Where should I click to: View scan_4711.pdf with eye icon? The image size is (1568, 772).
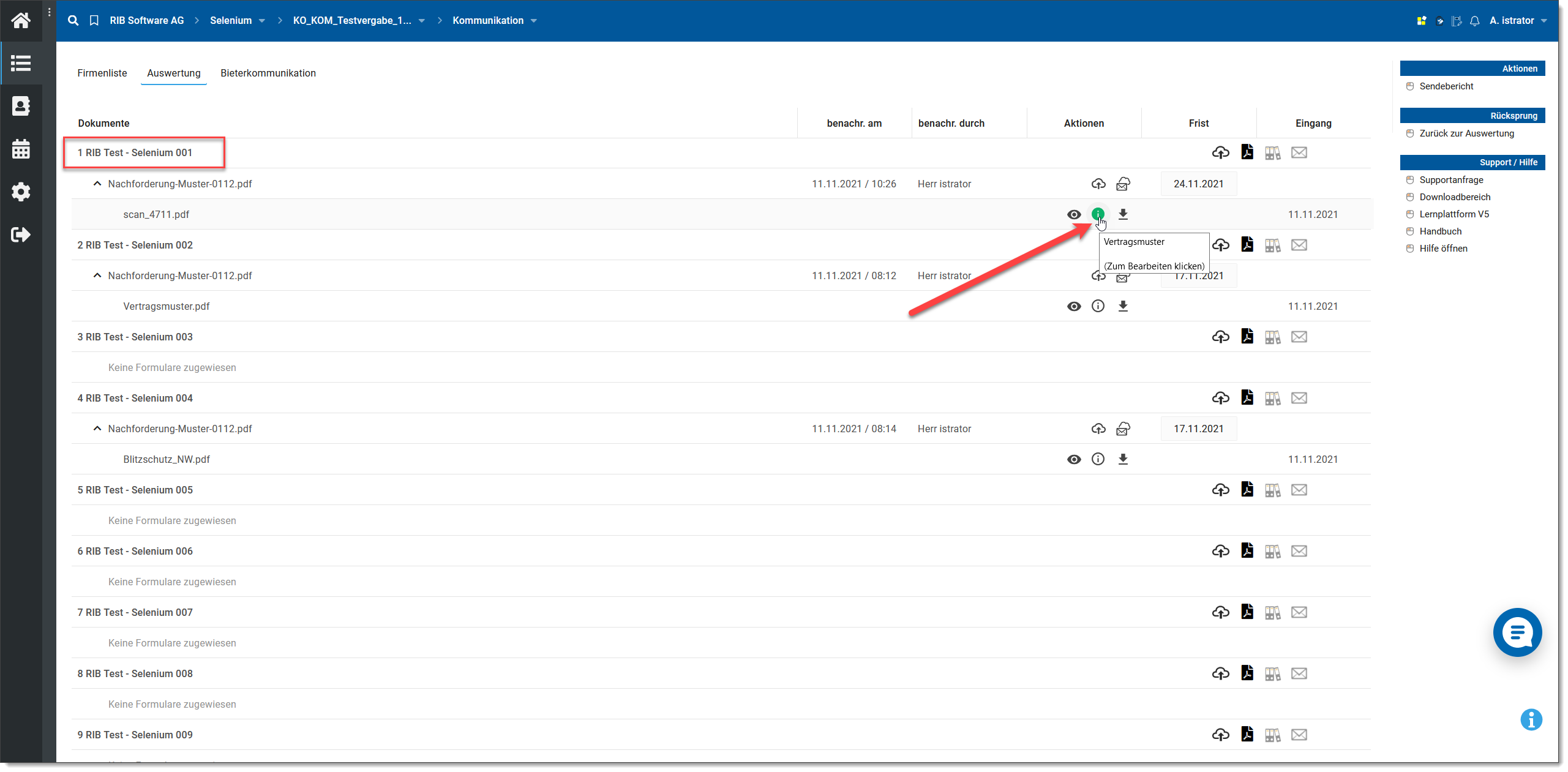point(1073,214)
